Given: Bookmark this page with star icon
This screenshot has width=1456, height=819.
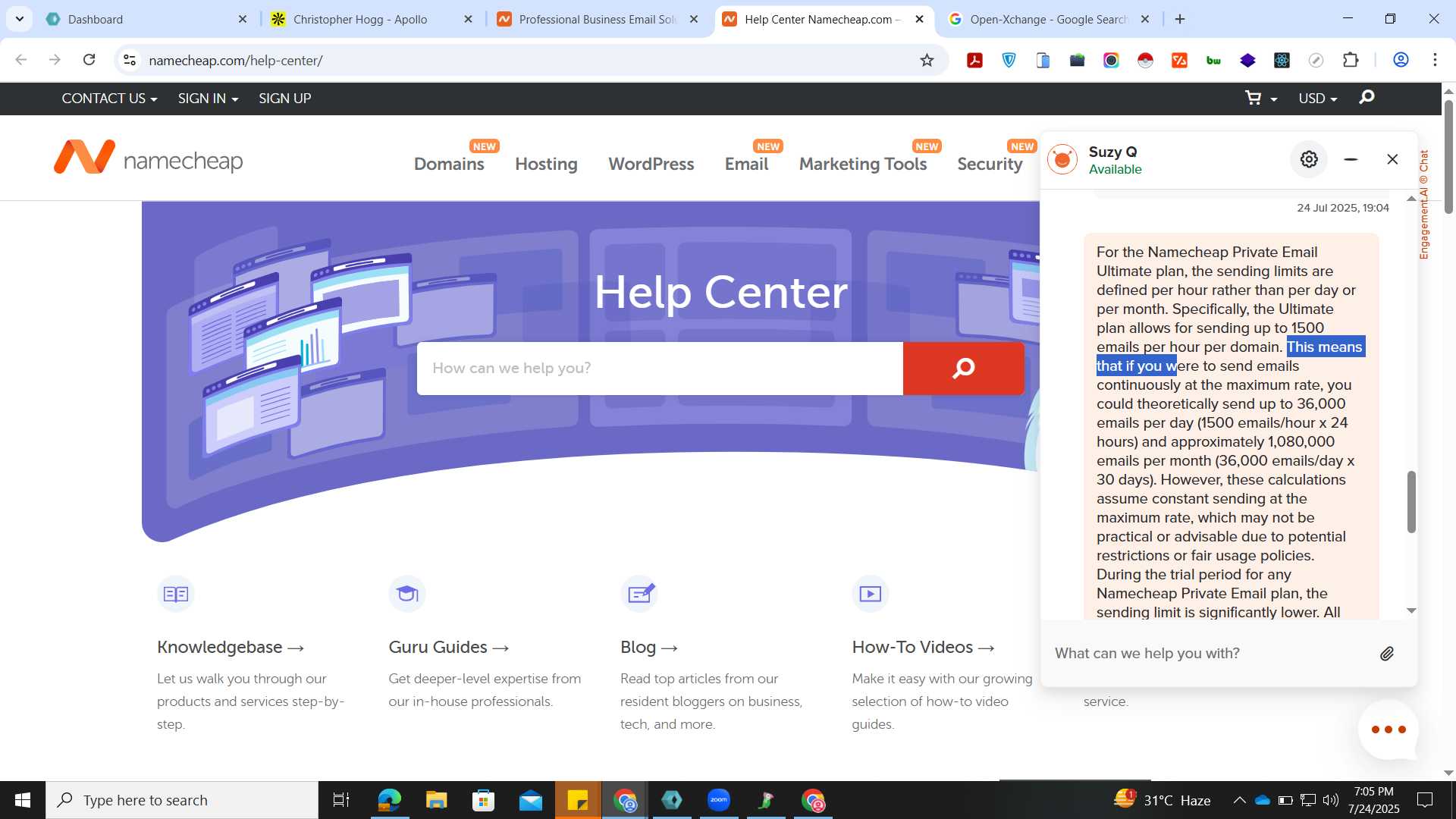Looking at the screenshot, I should 927,60.
